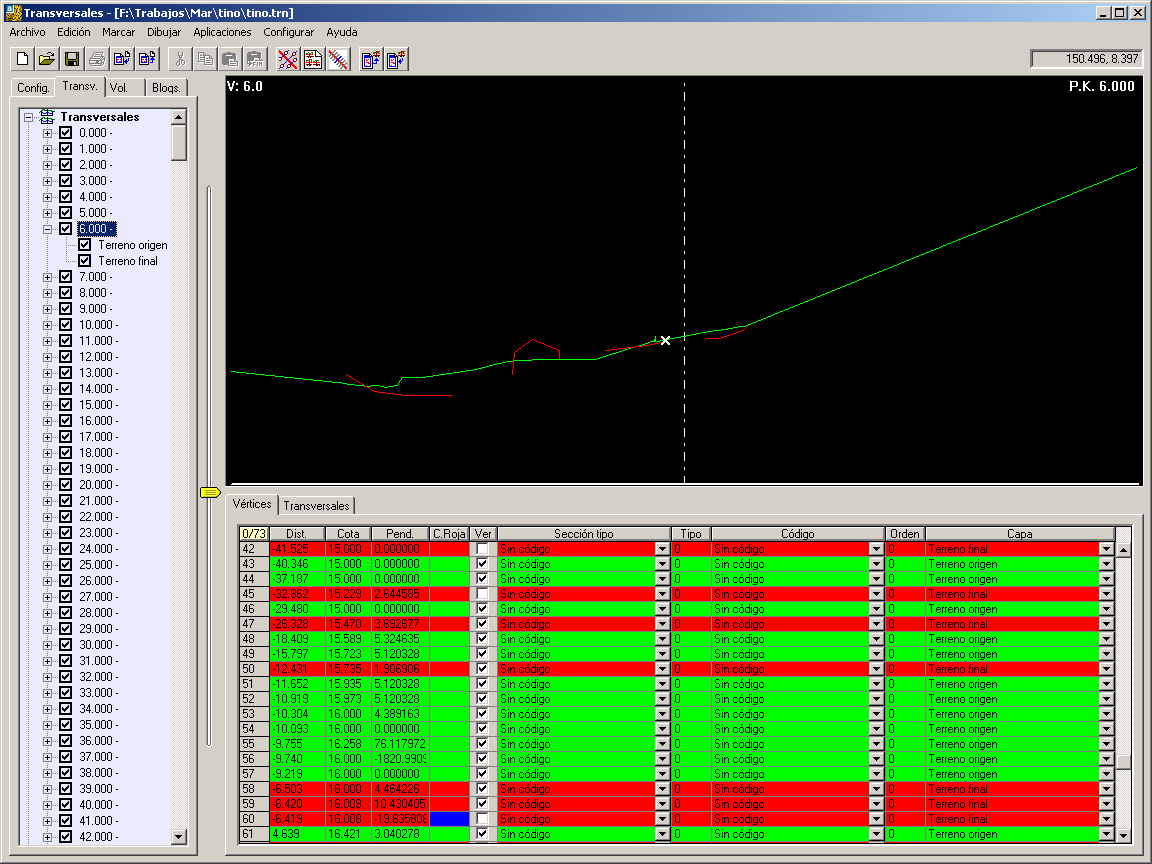1152x864 pixels.
Task: Toggle the 10.000 transversal checkbox
Action: [65, 325]
